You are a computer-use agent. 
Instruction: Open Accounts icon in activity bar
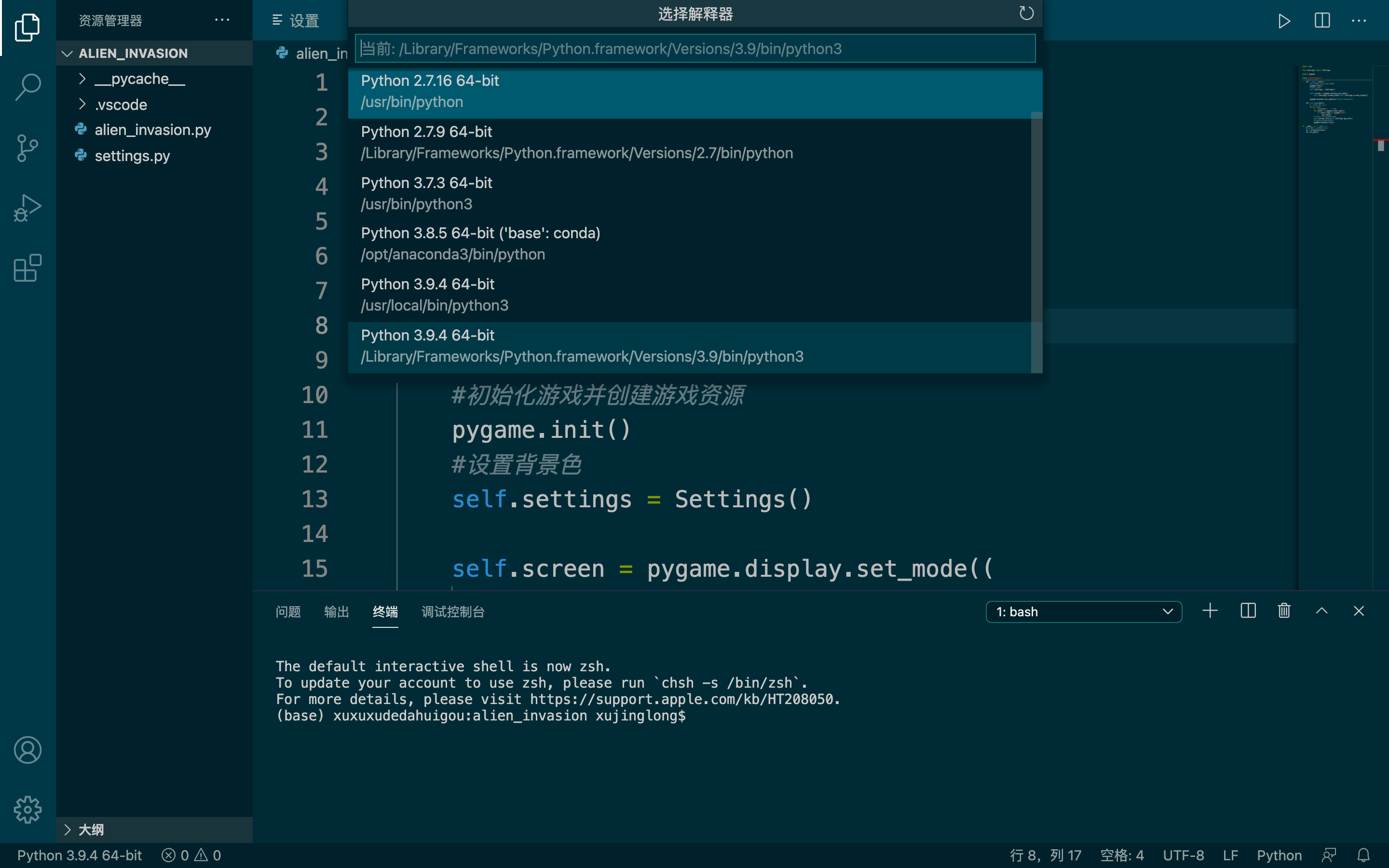pyautogui.click(x=27, y=750)
